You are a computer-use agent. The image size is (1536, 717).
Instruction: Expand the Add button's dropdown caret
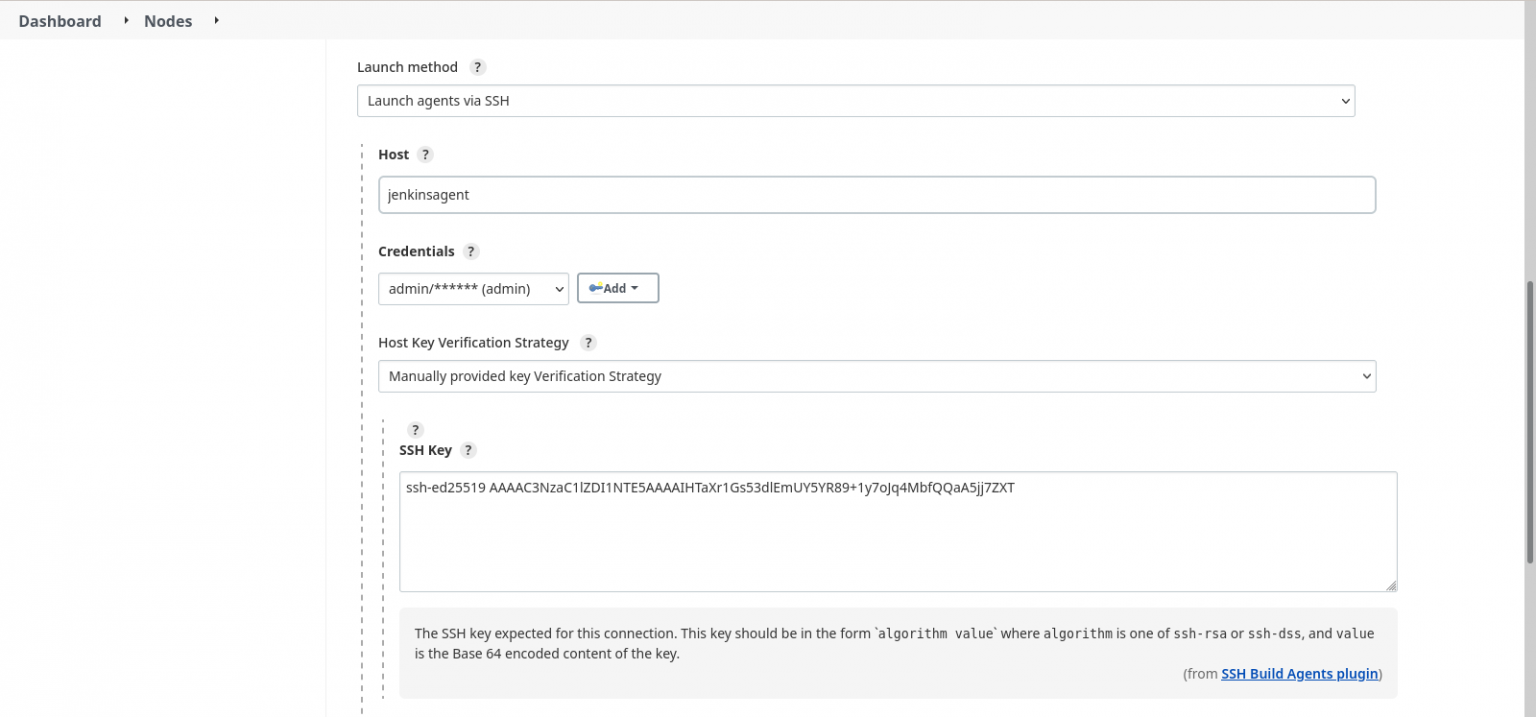tap(636, 287)
